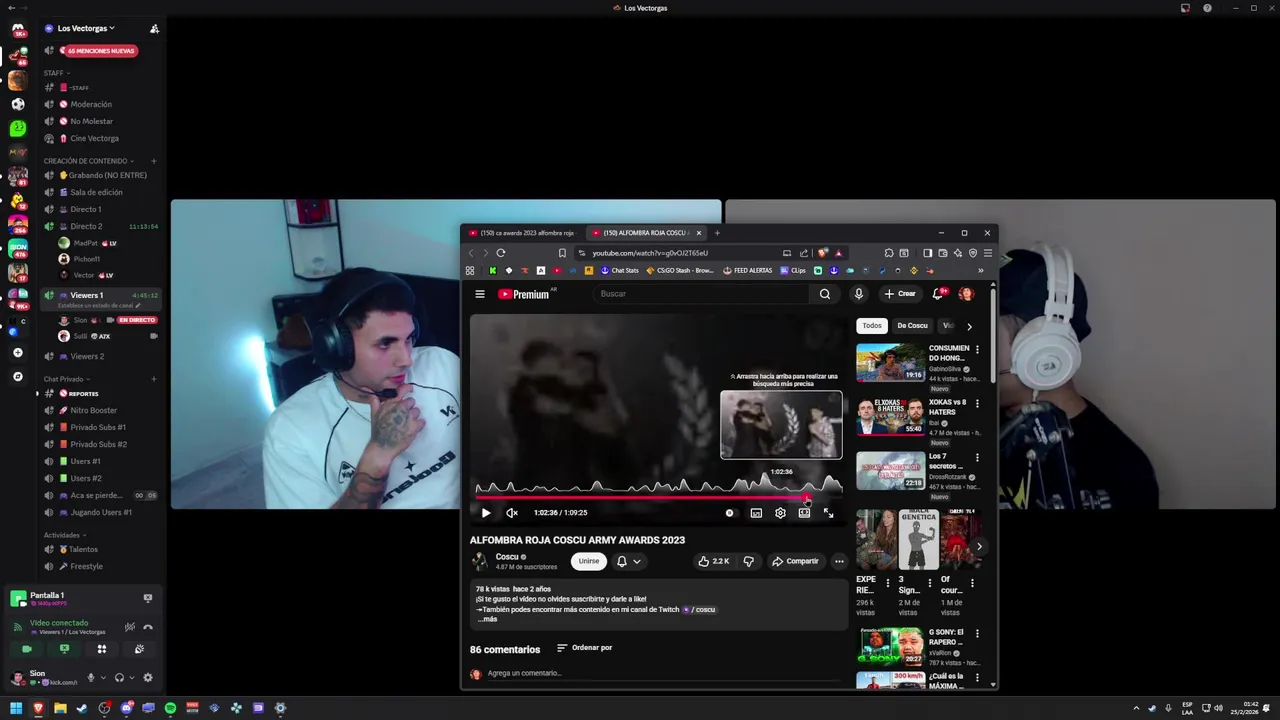Open the Directo 2 voice channel
1280x720 pixels.
100,226
